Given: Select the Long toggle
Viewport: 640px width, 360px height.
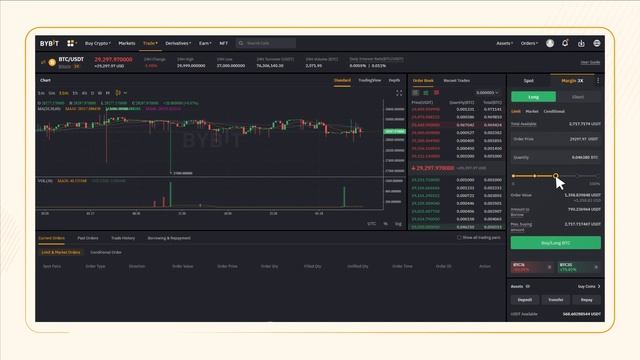Looking at the screenshot, I should click(x=533, y=97).
